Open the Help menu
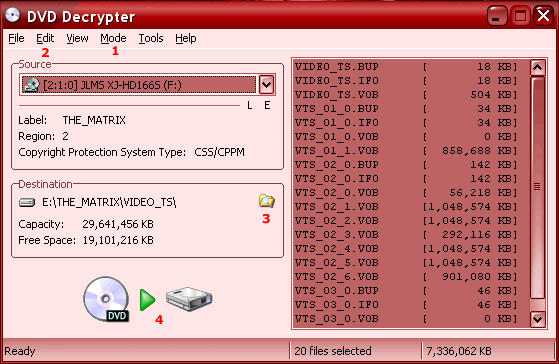This screenshot has width=559, height=364. pyautogui.click(x=186, y=38)
